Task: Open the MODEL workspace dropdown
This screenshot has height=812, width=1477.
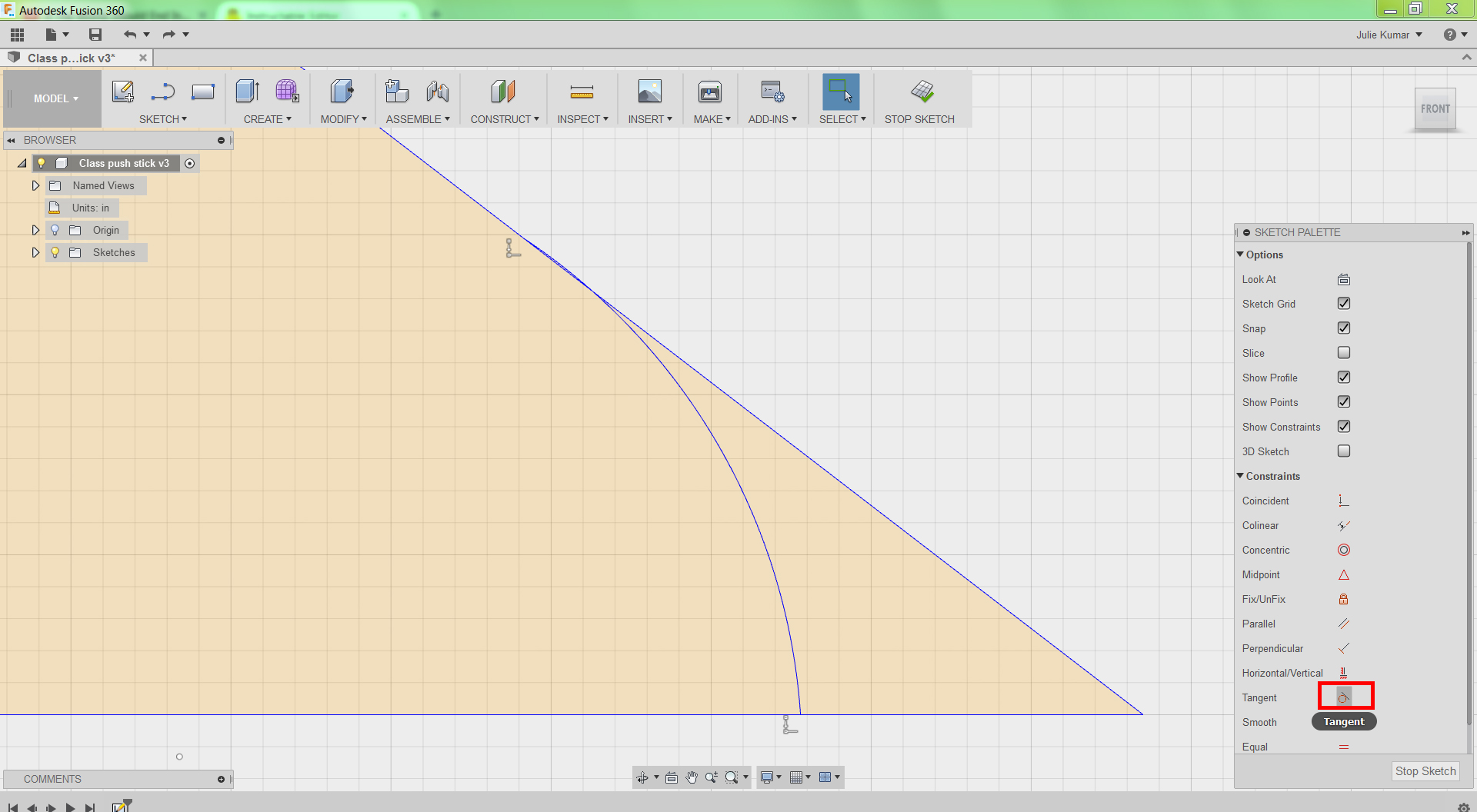Action: [55, 98]
